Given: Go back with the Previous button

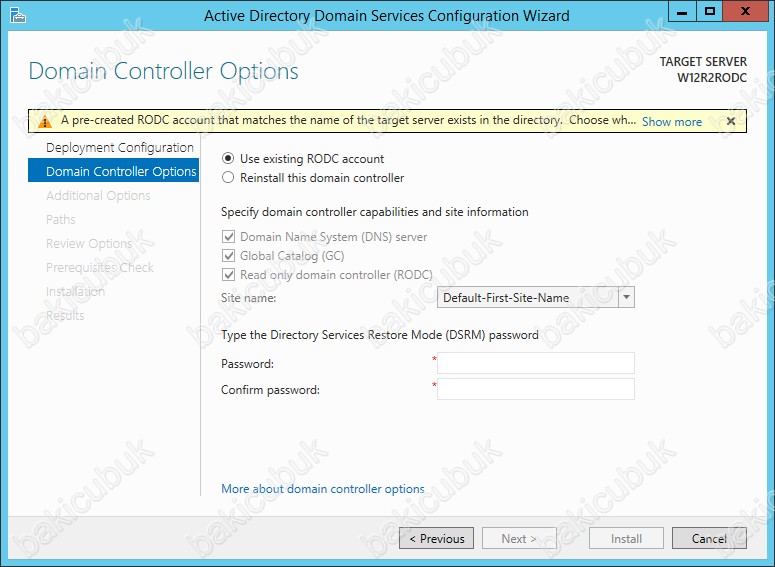Looking at the screenshot, I should tap(436, 538).
